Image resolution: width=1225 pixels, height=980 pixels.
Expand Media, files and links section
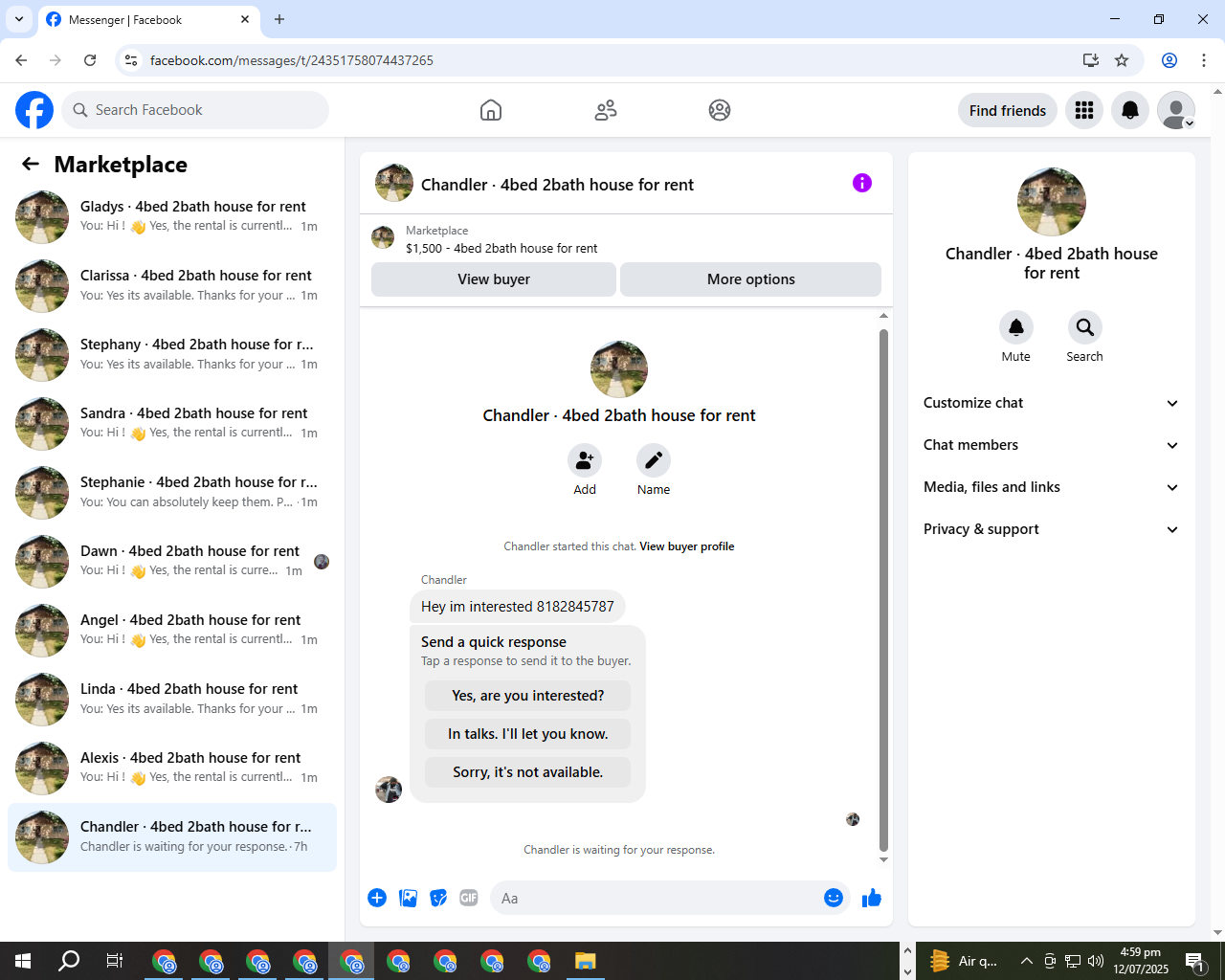1052,487
